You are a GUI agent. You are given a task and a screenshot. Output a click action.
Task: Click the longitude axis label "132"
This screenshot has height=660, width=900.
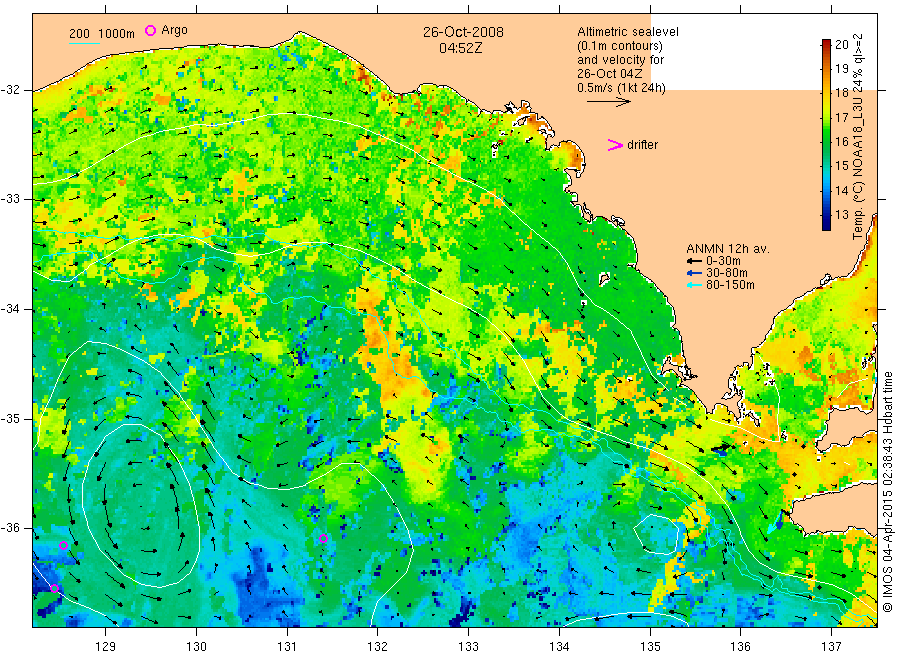tap(378, 647)
